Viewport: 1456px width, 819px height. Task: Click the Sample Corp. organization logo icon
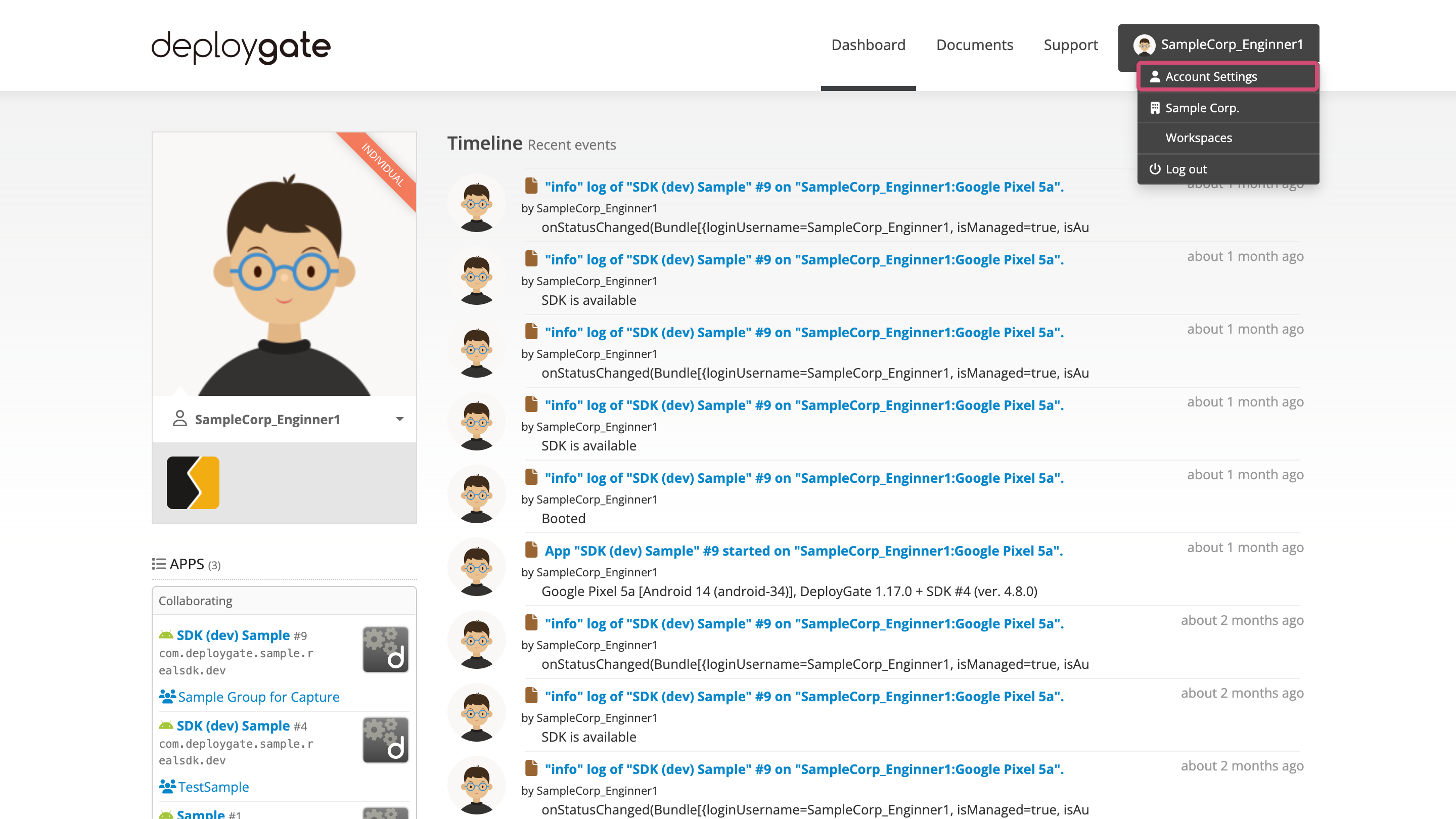pyautogui.click(x=193, y=483)
